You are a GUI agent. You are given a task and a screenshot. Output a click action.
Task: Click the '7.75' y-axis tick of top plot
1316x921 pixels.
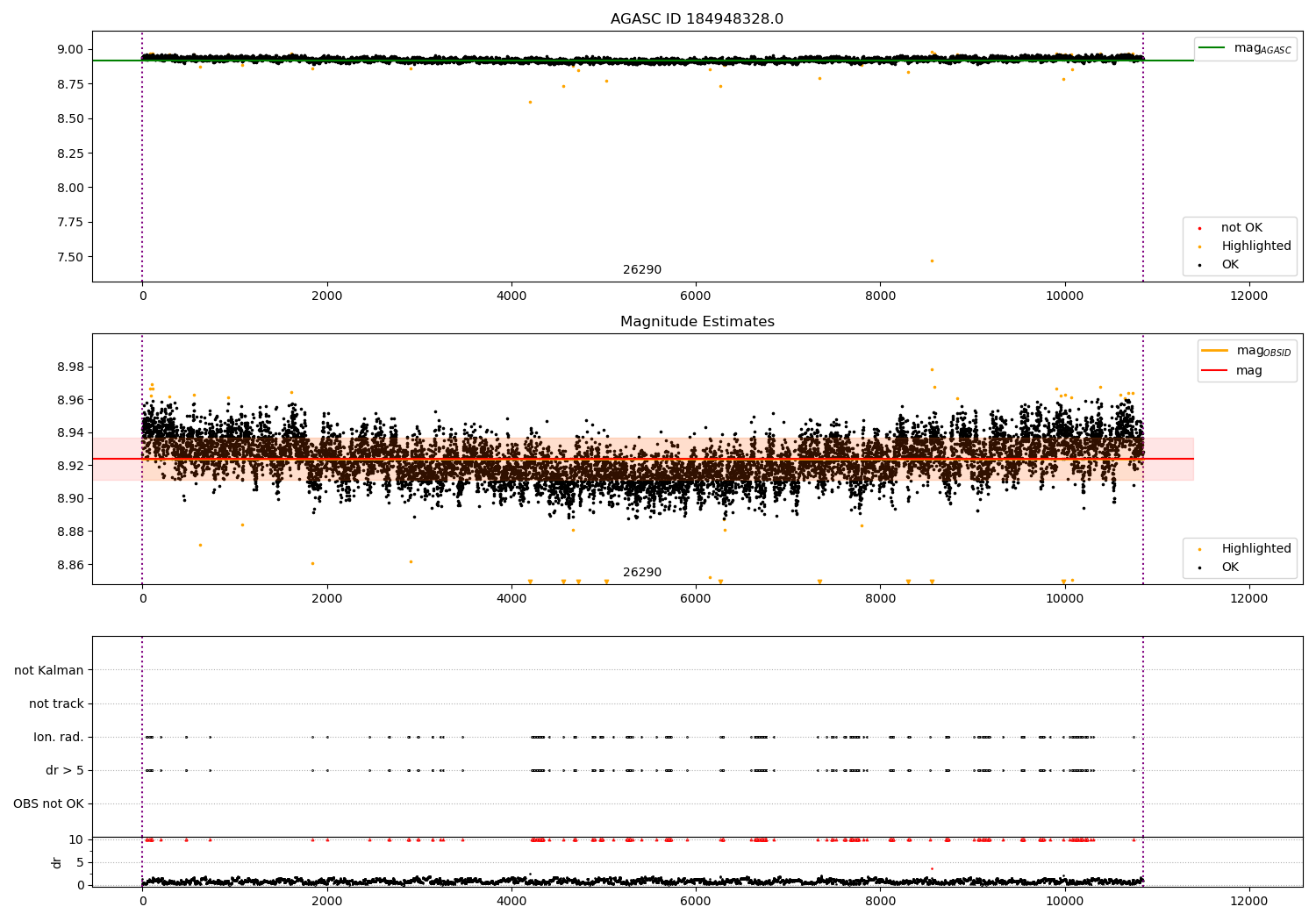click(x=71, y=223)
